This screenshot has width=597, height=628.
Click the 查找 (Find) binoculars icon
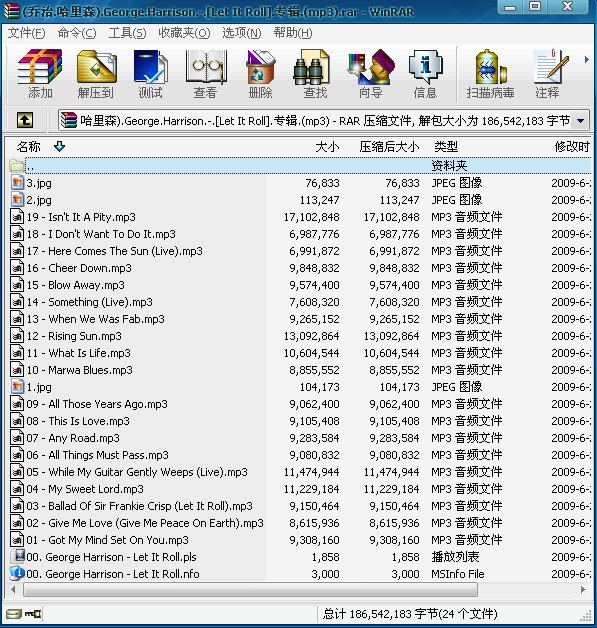(312, 67)
